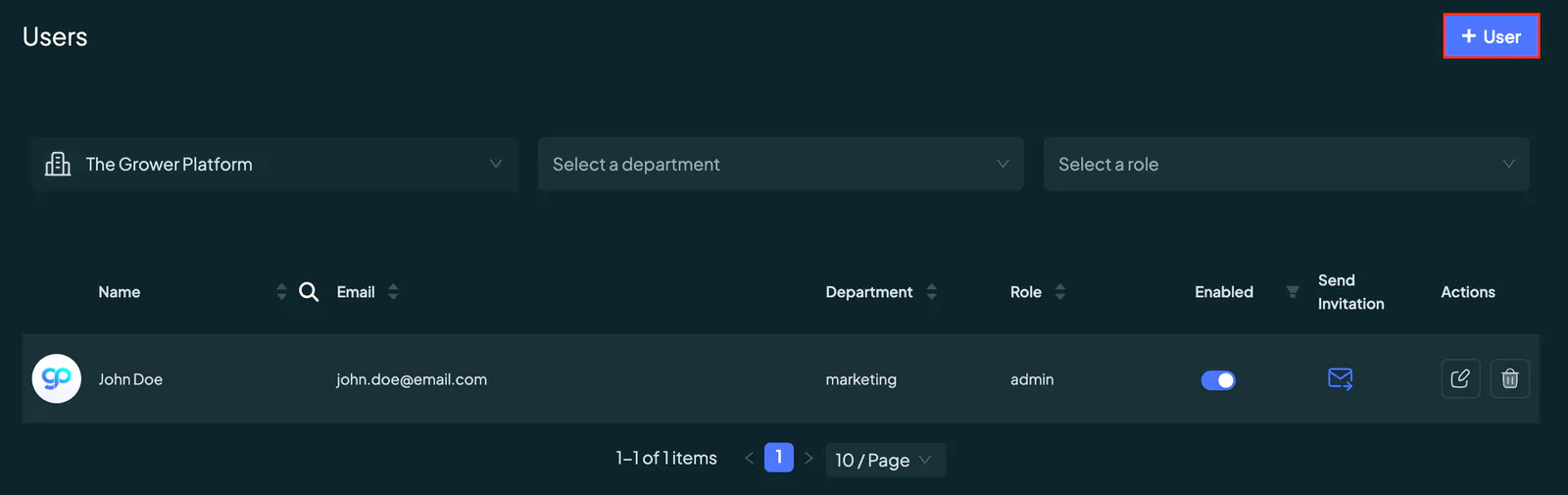Click John Doe's avatar logo
This screenshot has width=1568, height=495.
(57, 378)
